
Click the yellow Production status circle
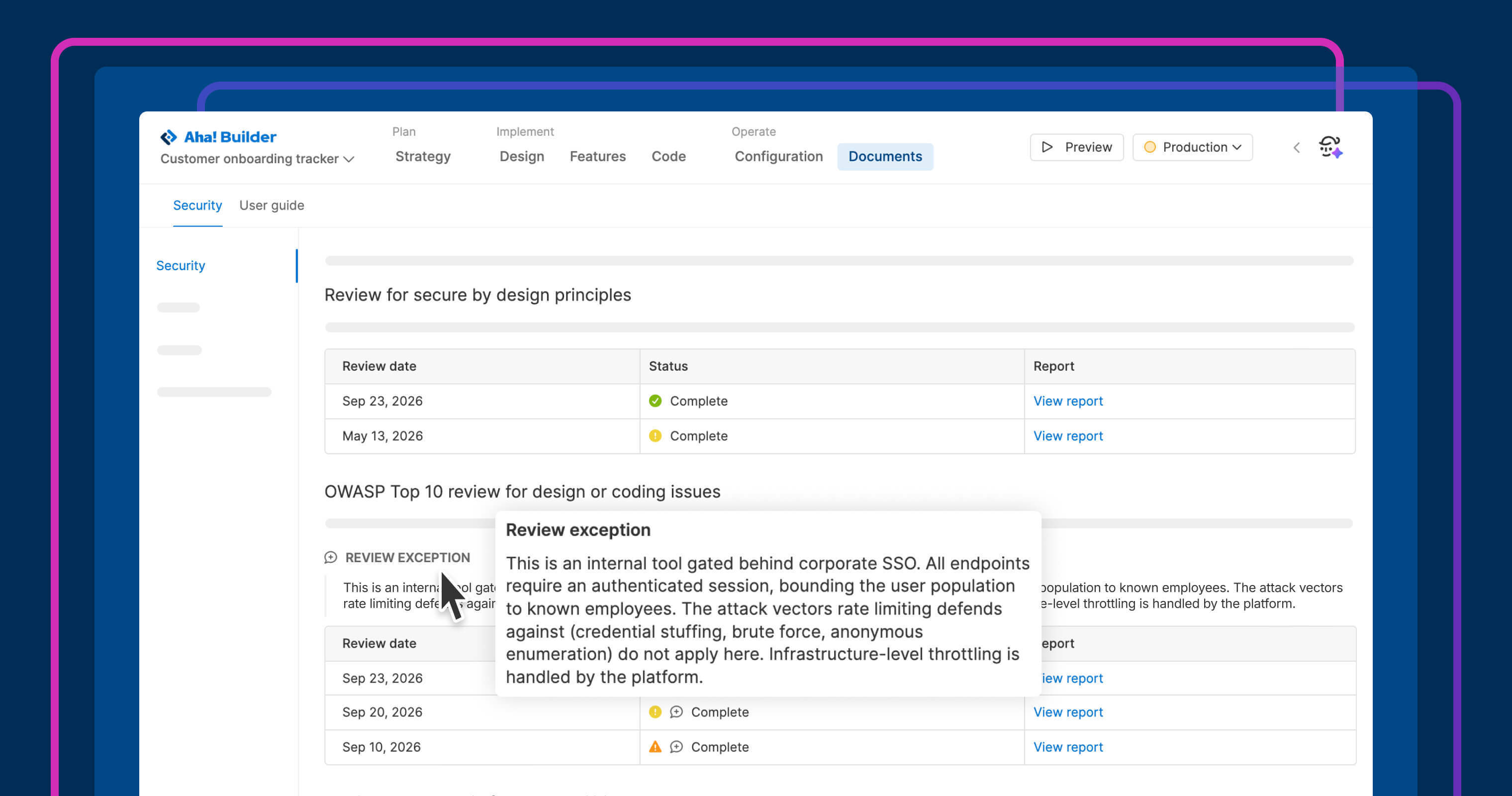tap(1150, 147)
